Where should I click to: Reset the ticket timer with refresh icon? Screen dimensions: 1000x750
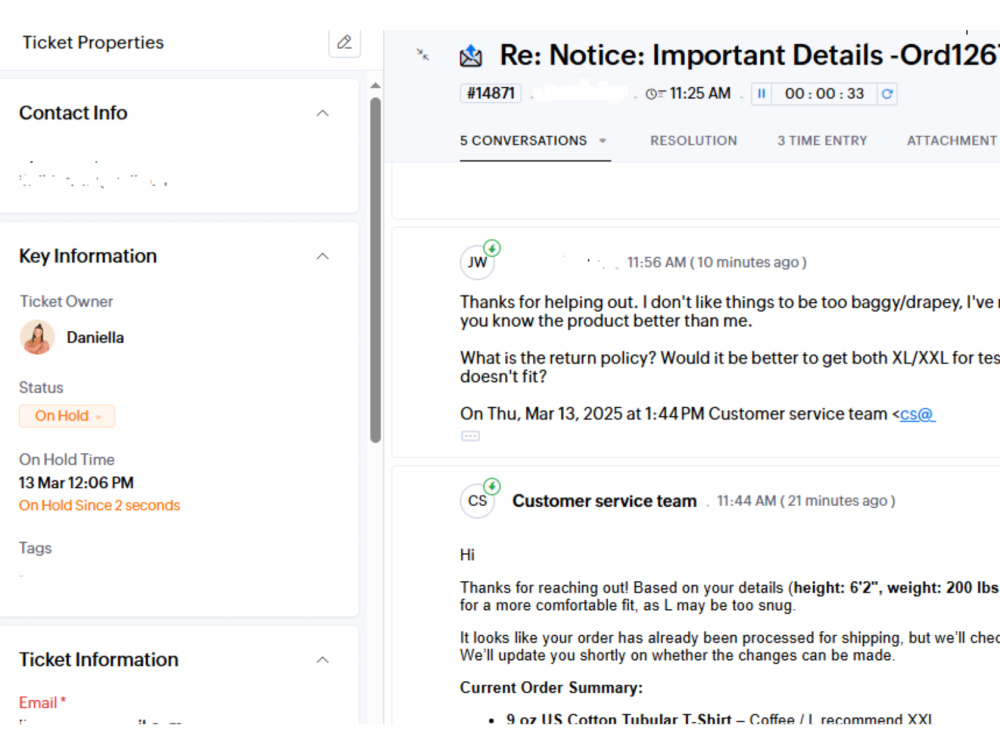pos(887,94)
